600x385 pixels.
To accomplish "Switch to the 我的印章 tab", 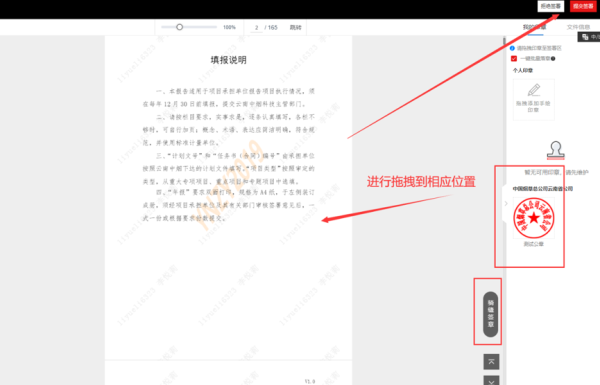I will point(535,27).
